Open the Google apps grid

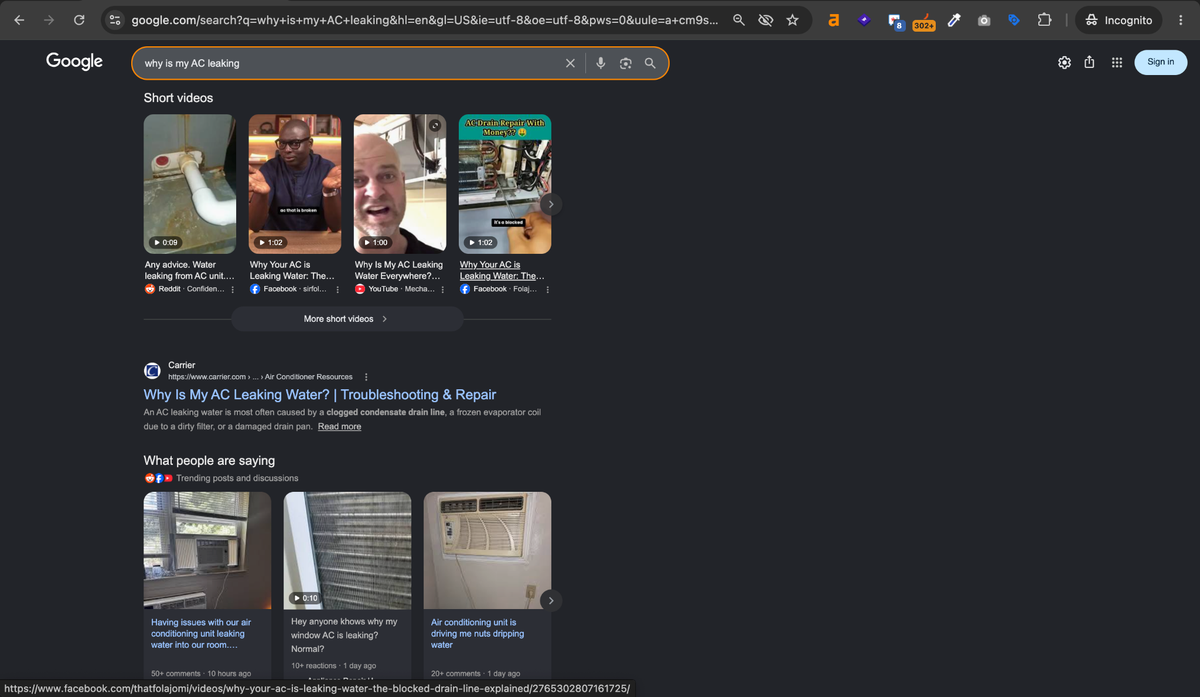click(1116, 63)
